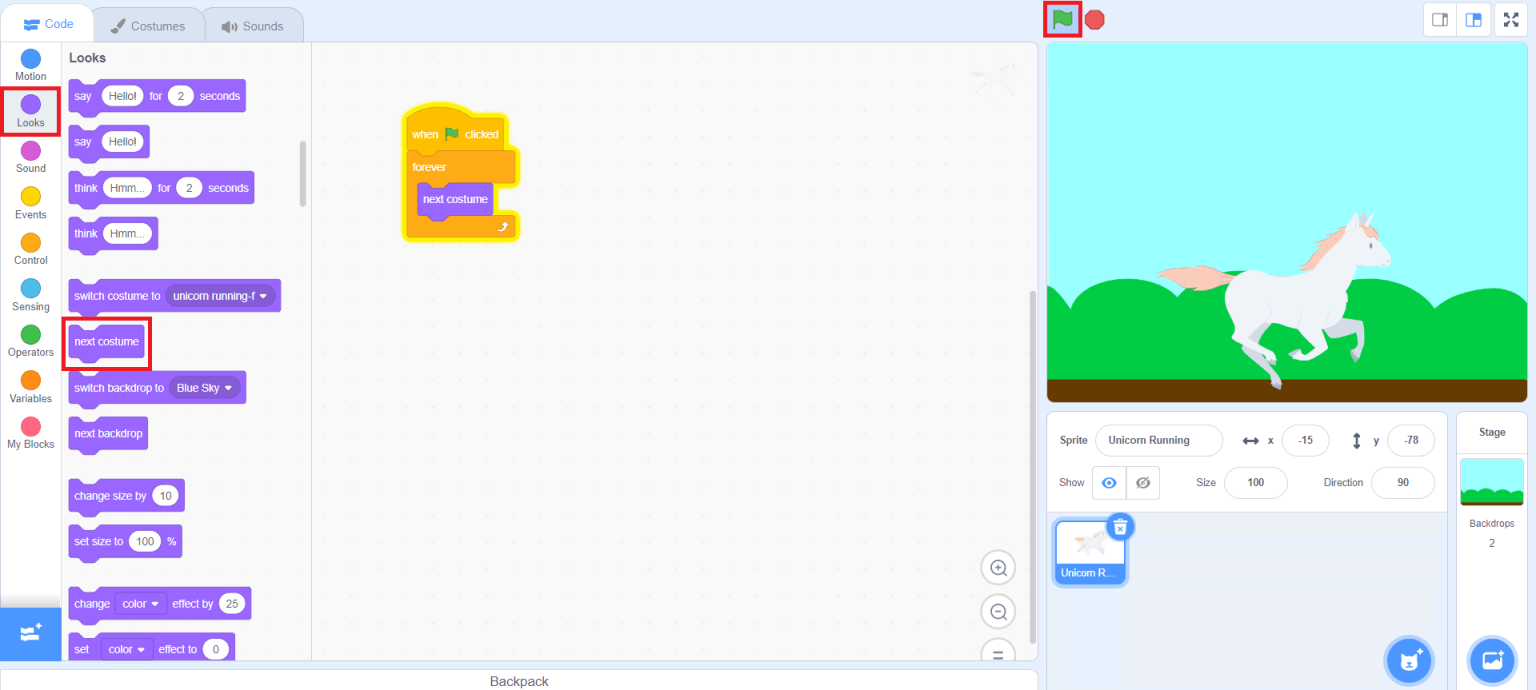
Task: Delete the Unicorn Running sprite
Action: click(1121, 526)
